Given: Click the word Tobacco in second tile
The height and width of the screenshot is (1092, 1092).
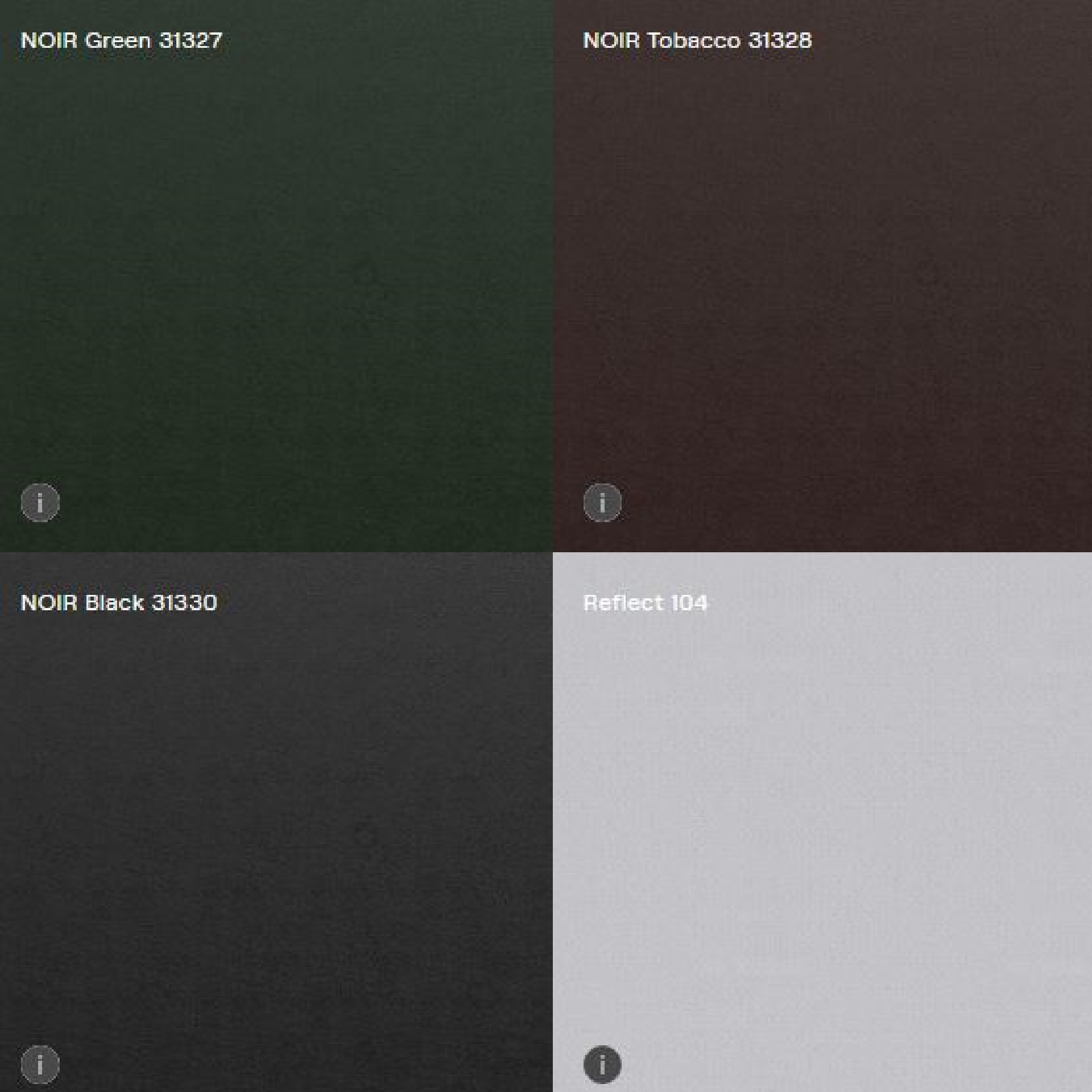Looking at the screenshot, I should (694, 40).
